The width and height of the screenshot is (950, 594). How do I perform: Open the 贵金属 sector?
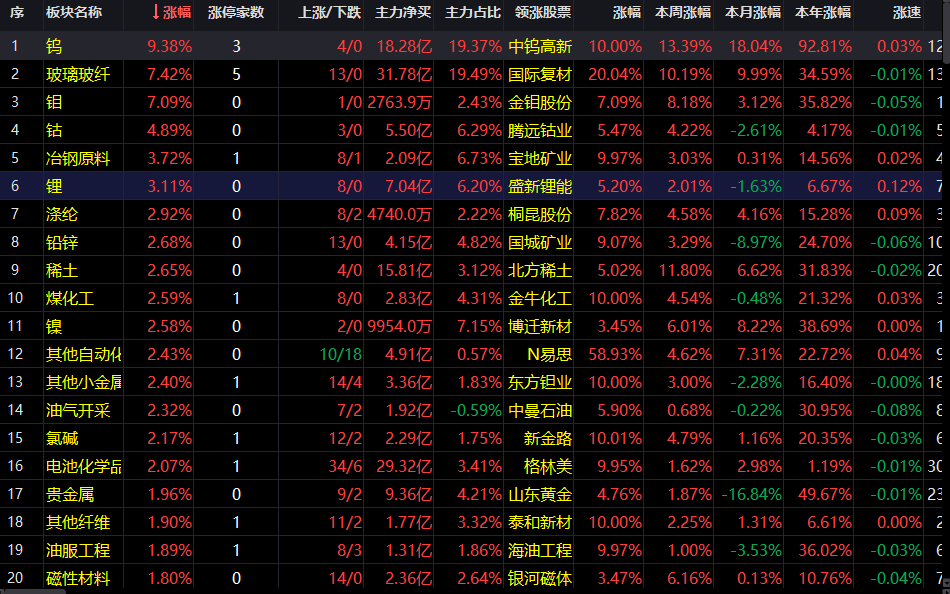[70, 494]
